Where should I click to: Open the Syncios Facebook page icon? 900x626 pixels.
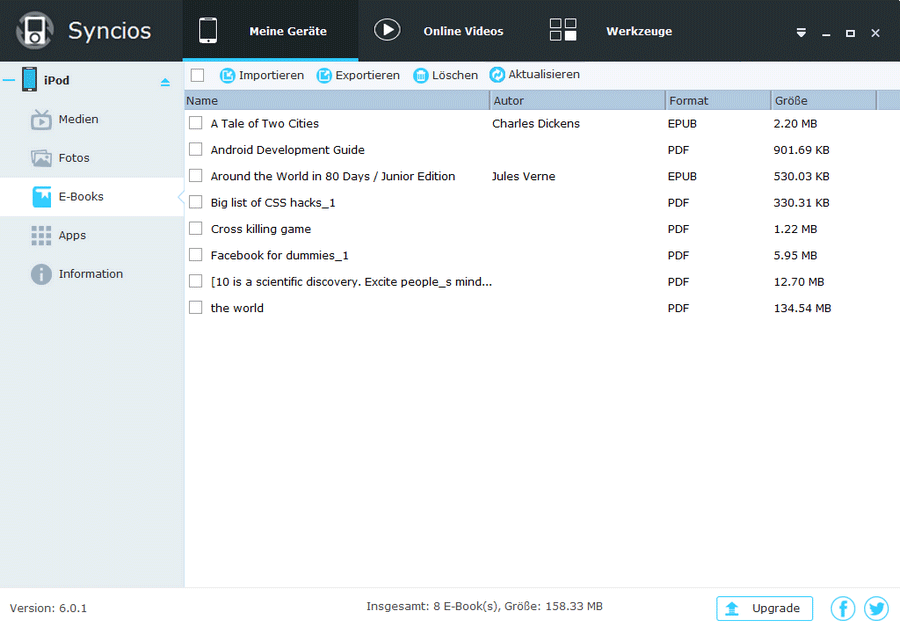[843, 608]
